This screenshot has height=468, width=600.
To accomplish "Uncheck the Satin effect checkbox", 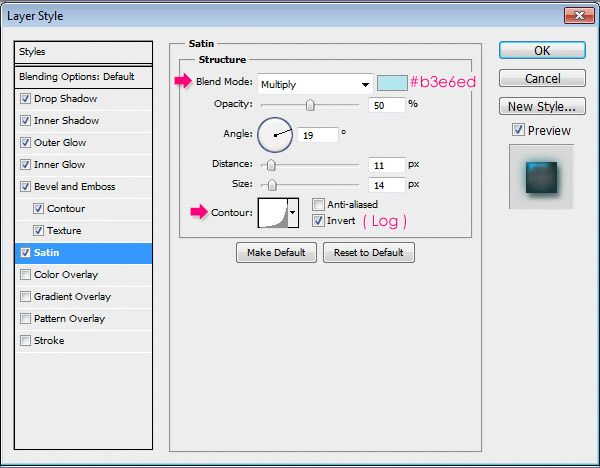I will tap(25, 253).
